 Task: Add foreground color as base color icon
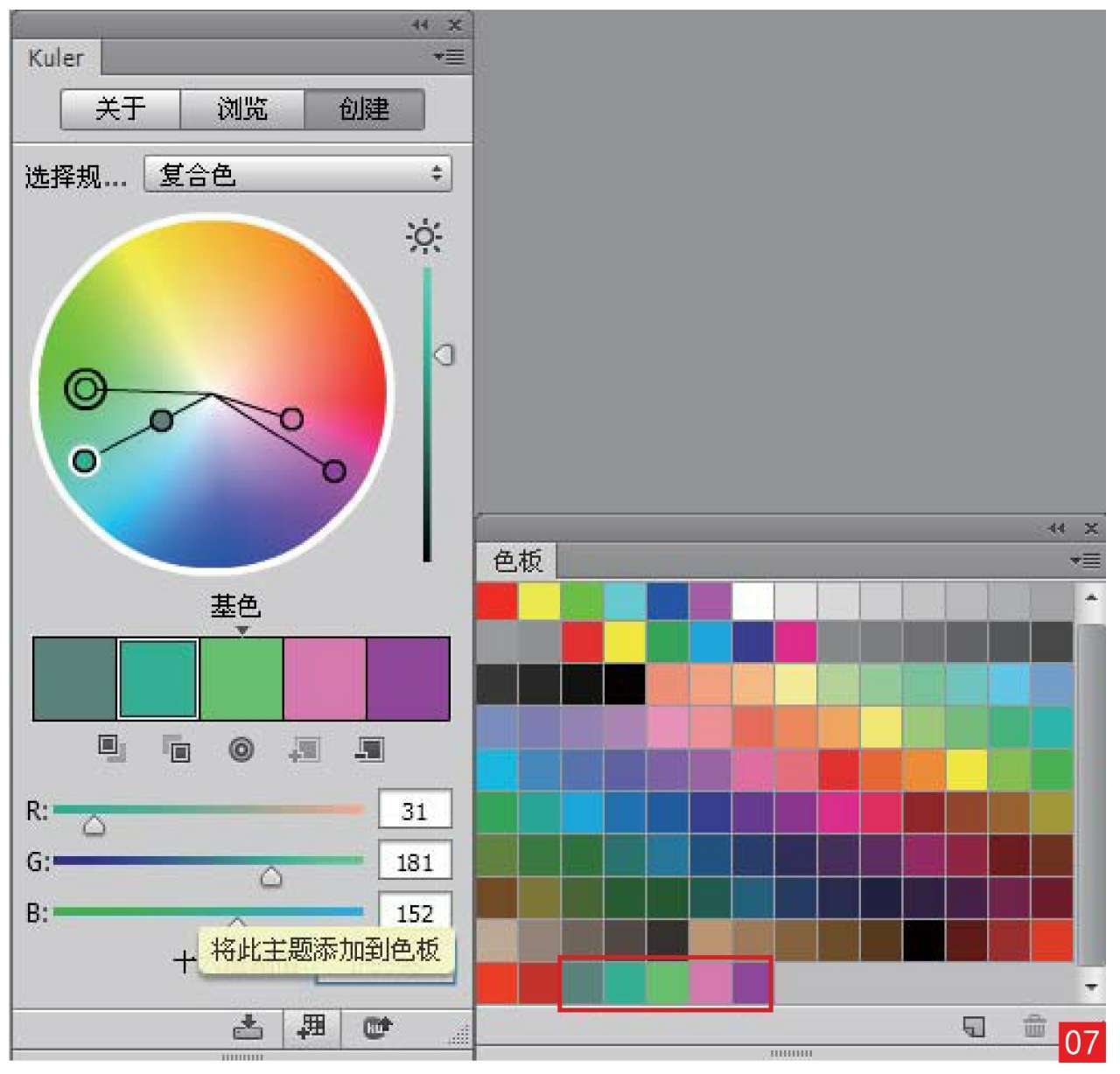[111, 749]
